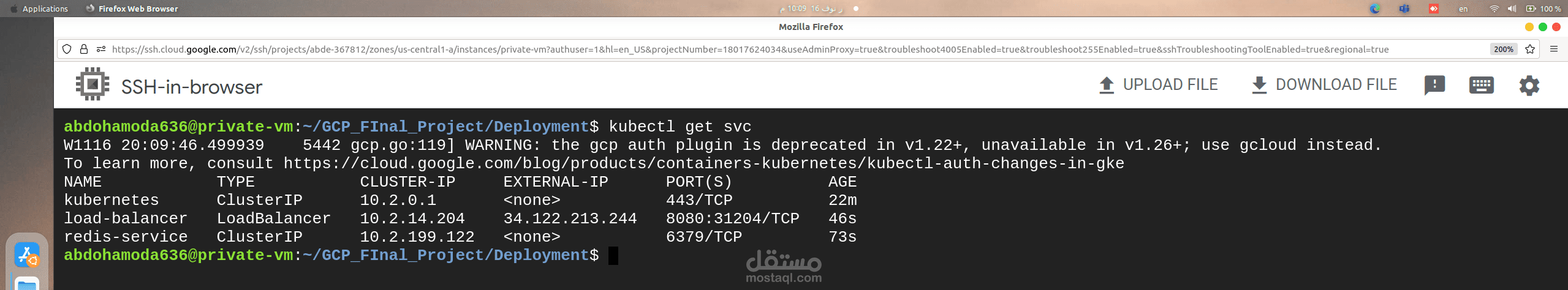Click the Microsoft Edge tray icon
1568x290 pixels.
(1375, 9)
